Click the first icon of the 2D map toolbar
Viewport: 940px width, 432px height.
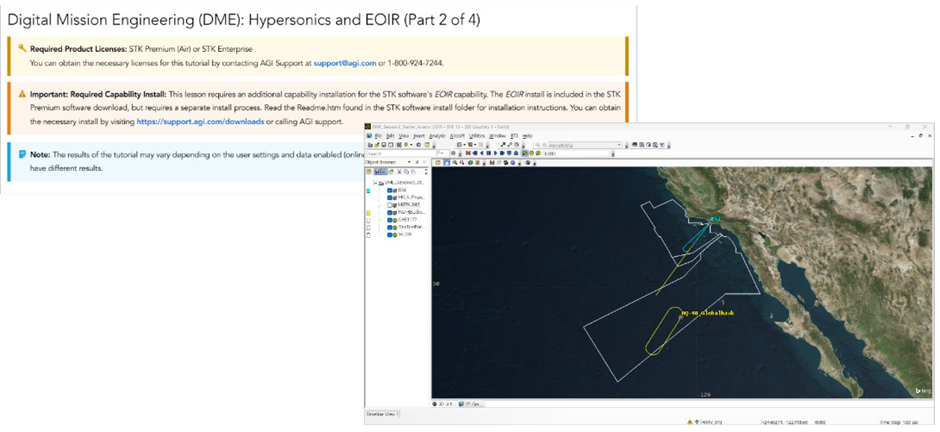(438, 162)
